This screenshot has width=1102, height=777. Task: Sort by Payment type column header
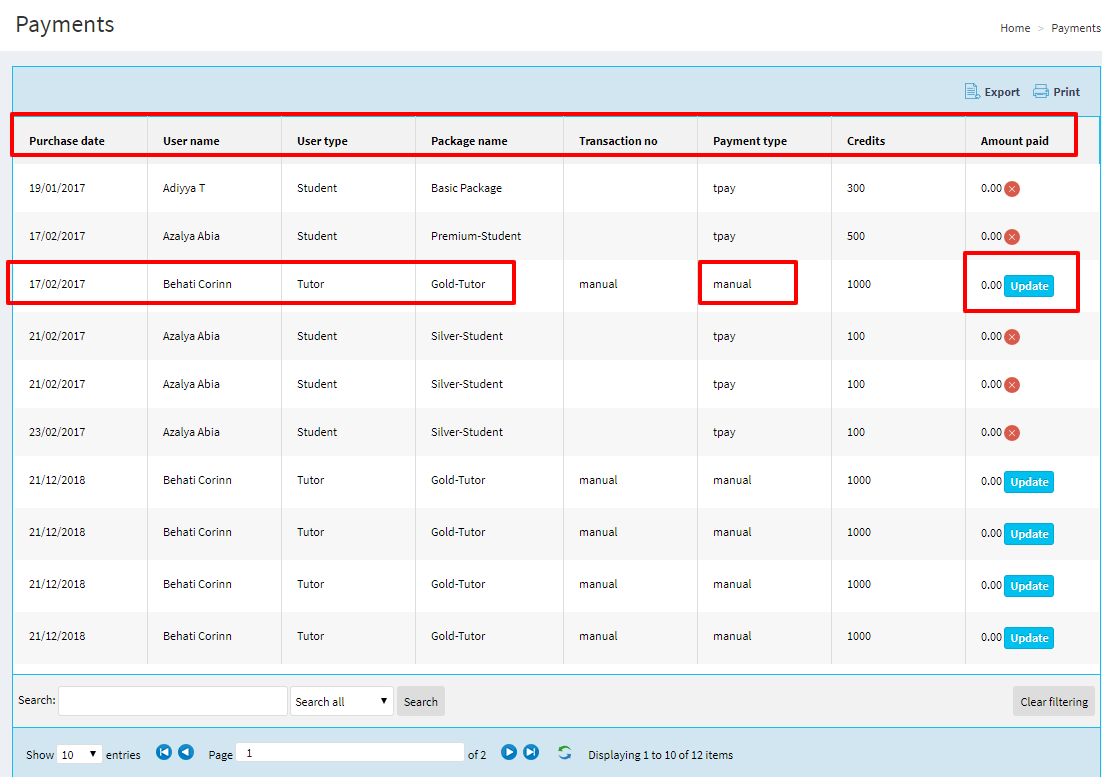[750, 141]
